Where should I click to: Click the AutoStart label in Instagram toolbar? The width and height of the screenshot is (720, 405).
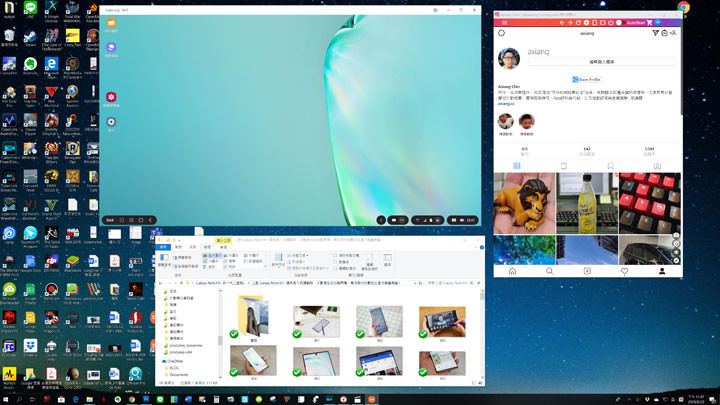pos(636,22)
